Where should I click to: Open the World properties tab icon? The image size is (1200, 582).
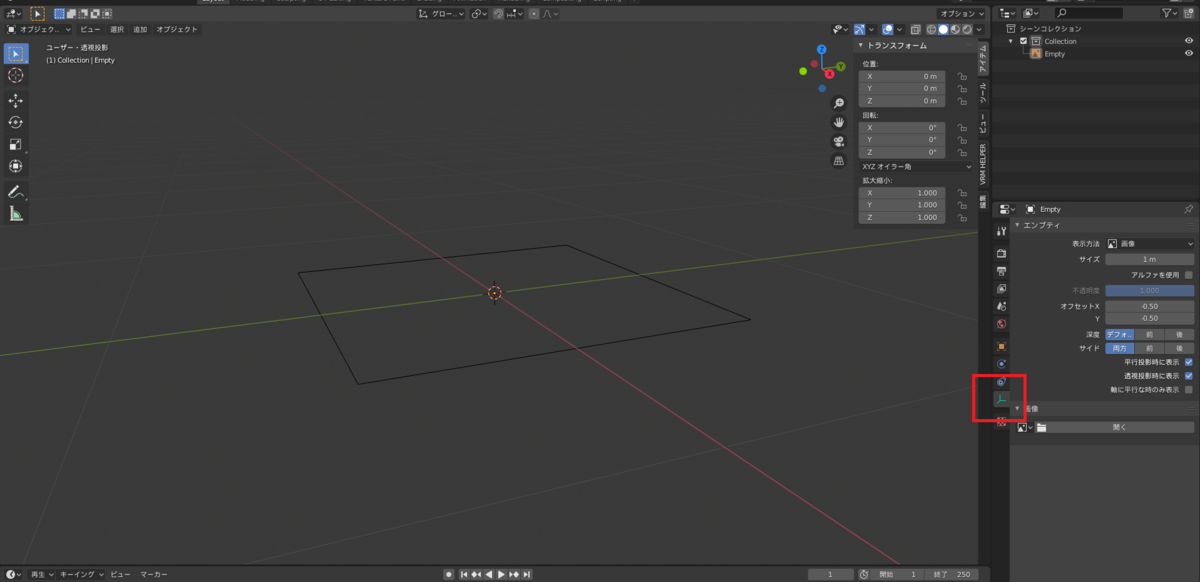1001,324
